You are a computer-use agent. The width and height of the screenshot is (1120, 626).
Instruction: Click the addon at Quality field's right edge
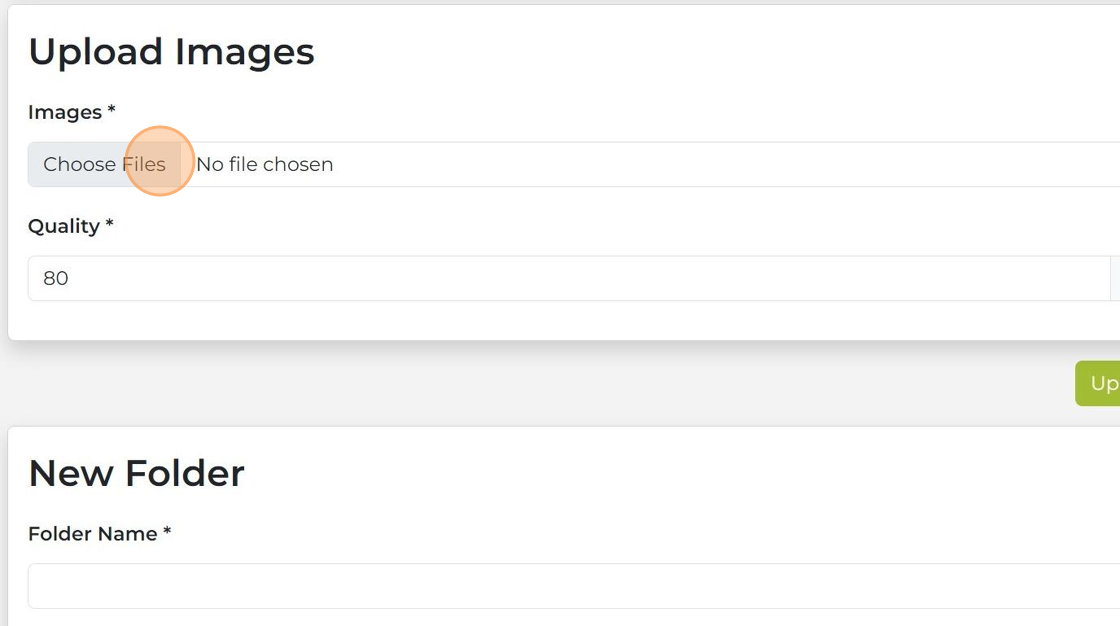[1114, 278]
